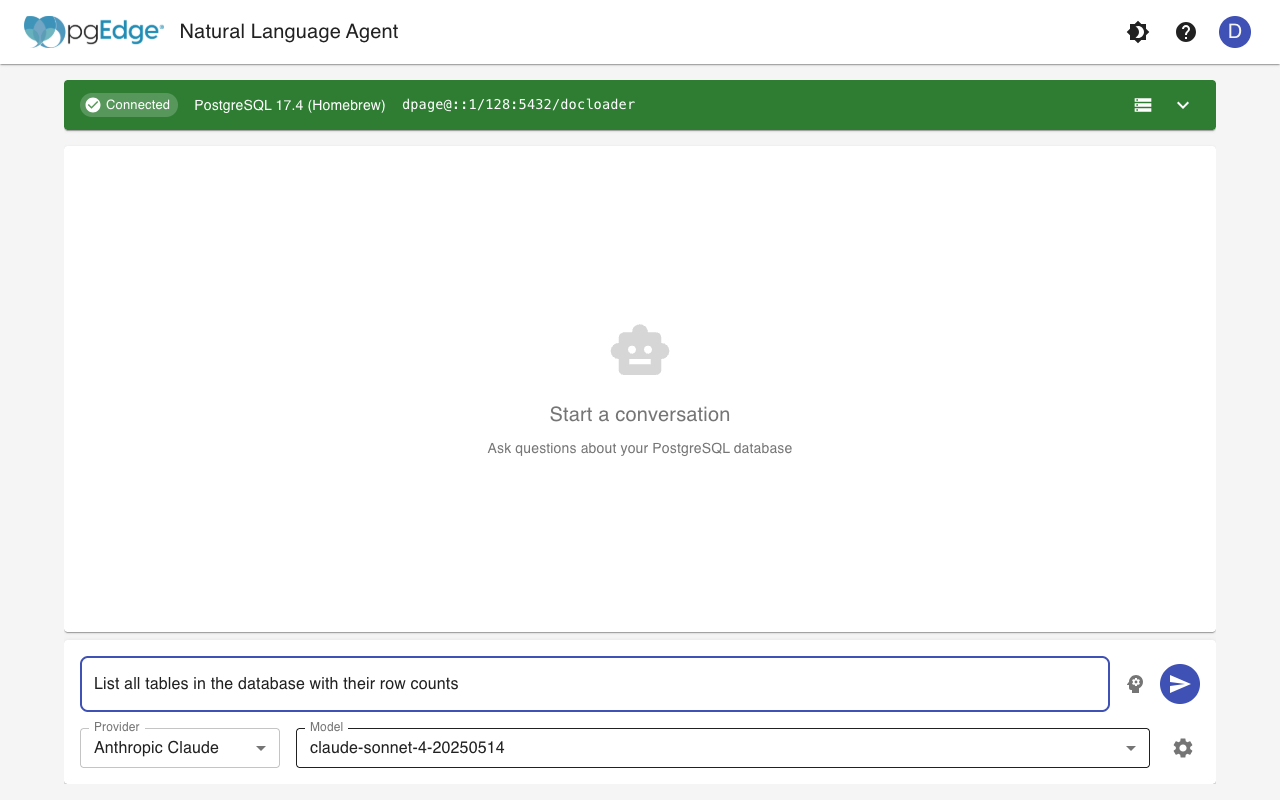Select claude-sonnet-4-20250514 in the Model field
The image size is (1280, 800).
[722, 747]
